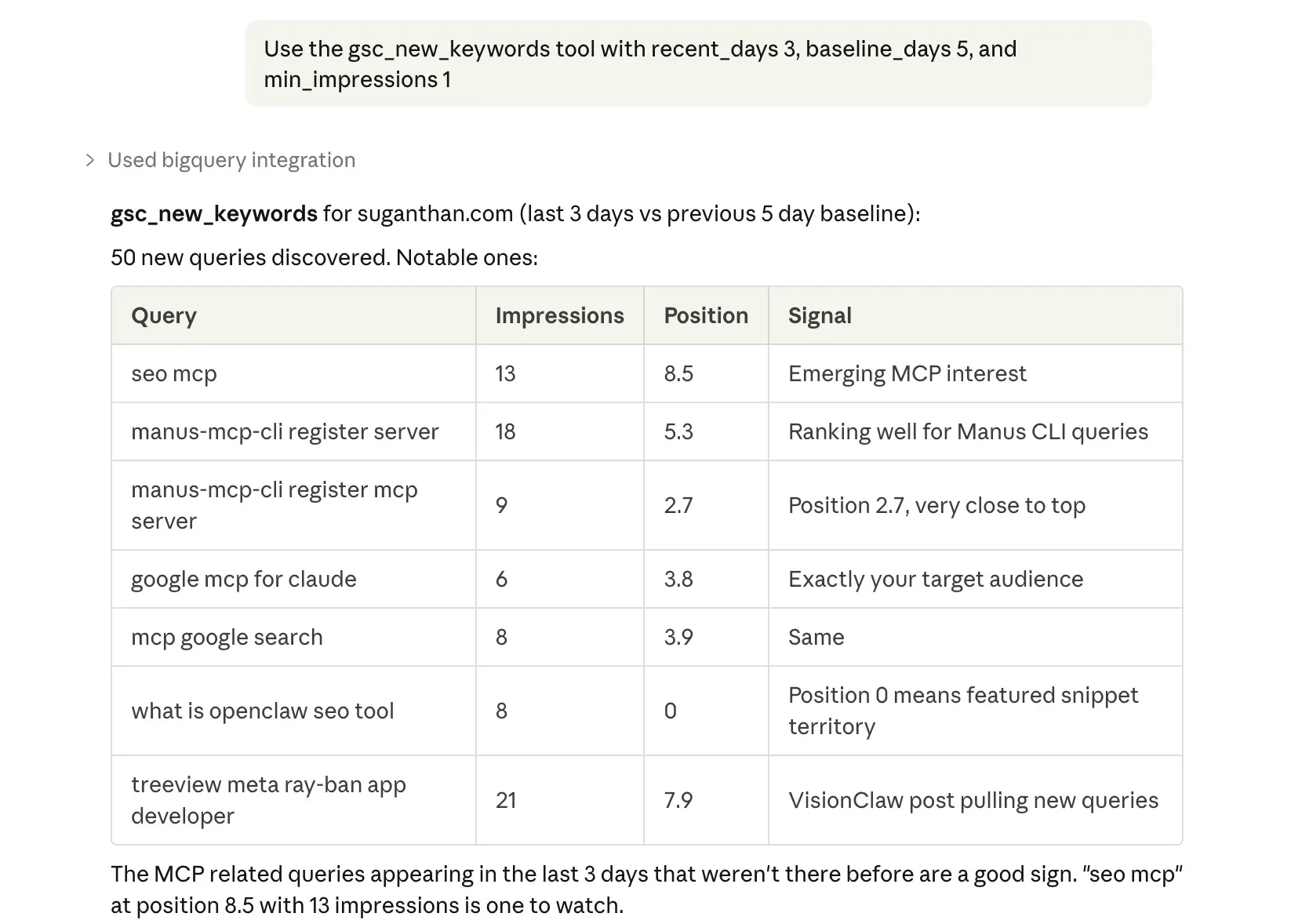Click the "manus-mcp-cli register mcp server" cell
Viewport: 1291px width, 924px height.
[x=274, y=506]
